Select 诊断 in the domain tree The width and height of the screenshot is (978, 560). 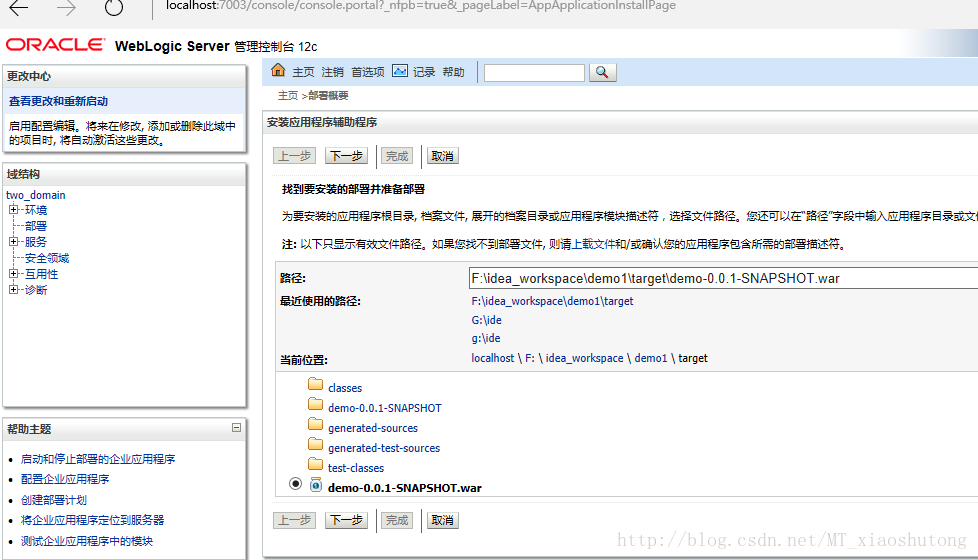click(36, 290)
